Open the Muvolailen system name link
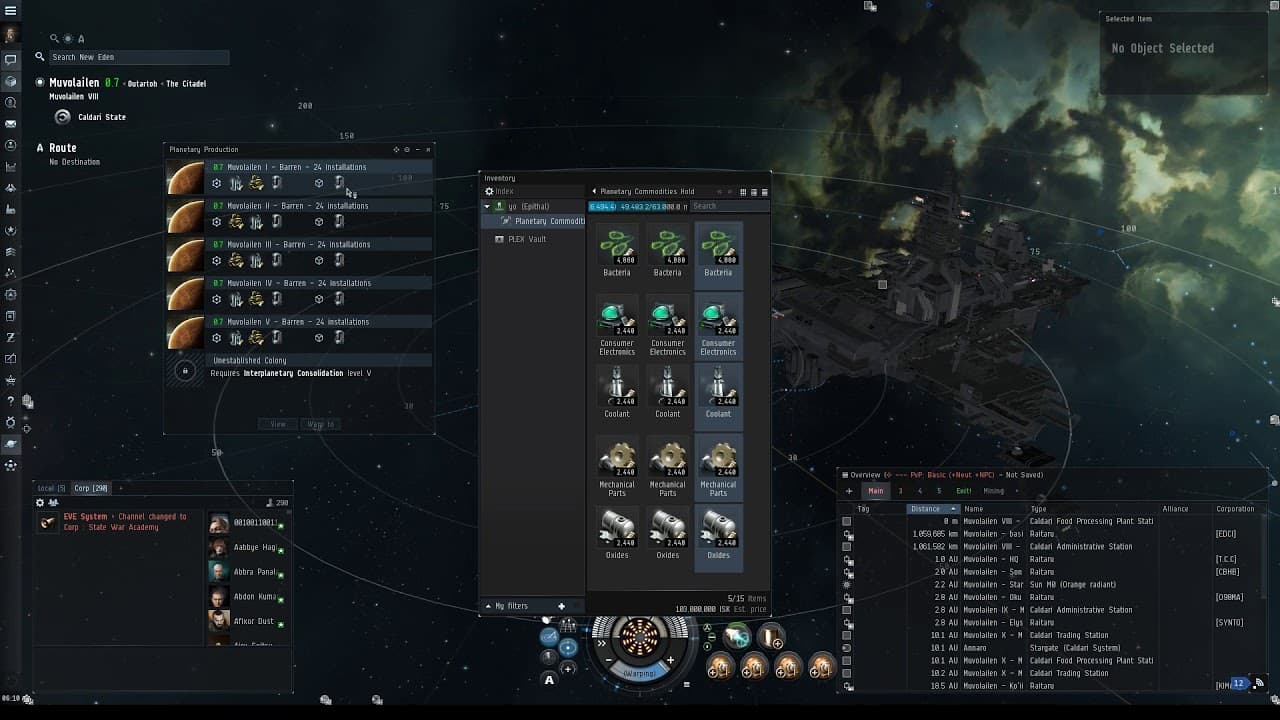 pos(75,83)
